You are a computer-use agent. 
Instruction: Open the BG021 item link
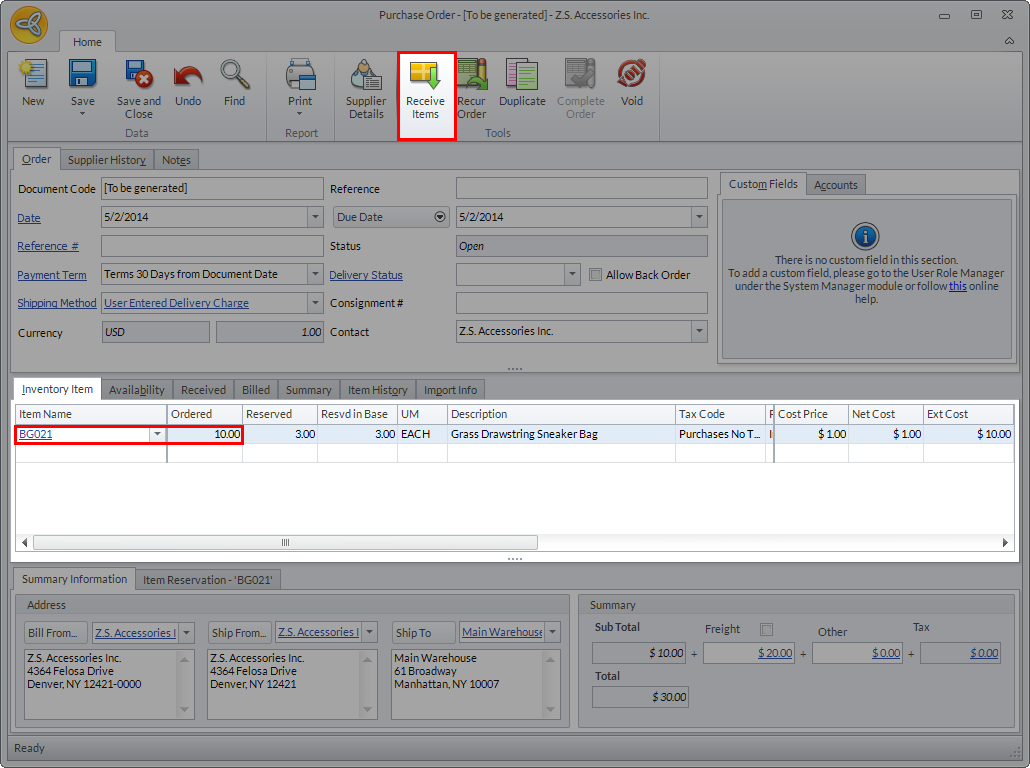(36, 434)
